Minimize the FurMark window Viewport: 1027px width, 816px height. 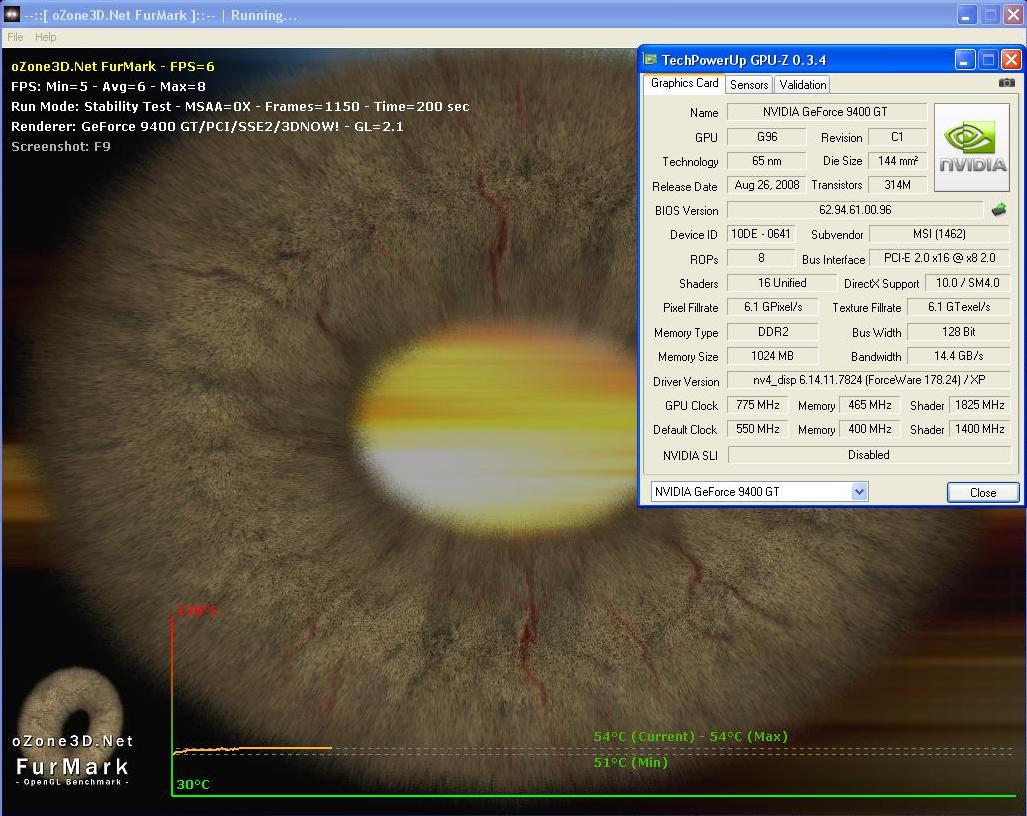tap(967, 15)
